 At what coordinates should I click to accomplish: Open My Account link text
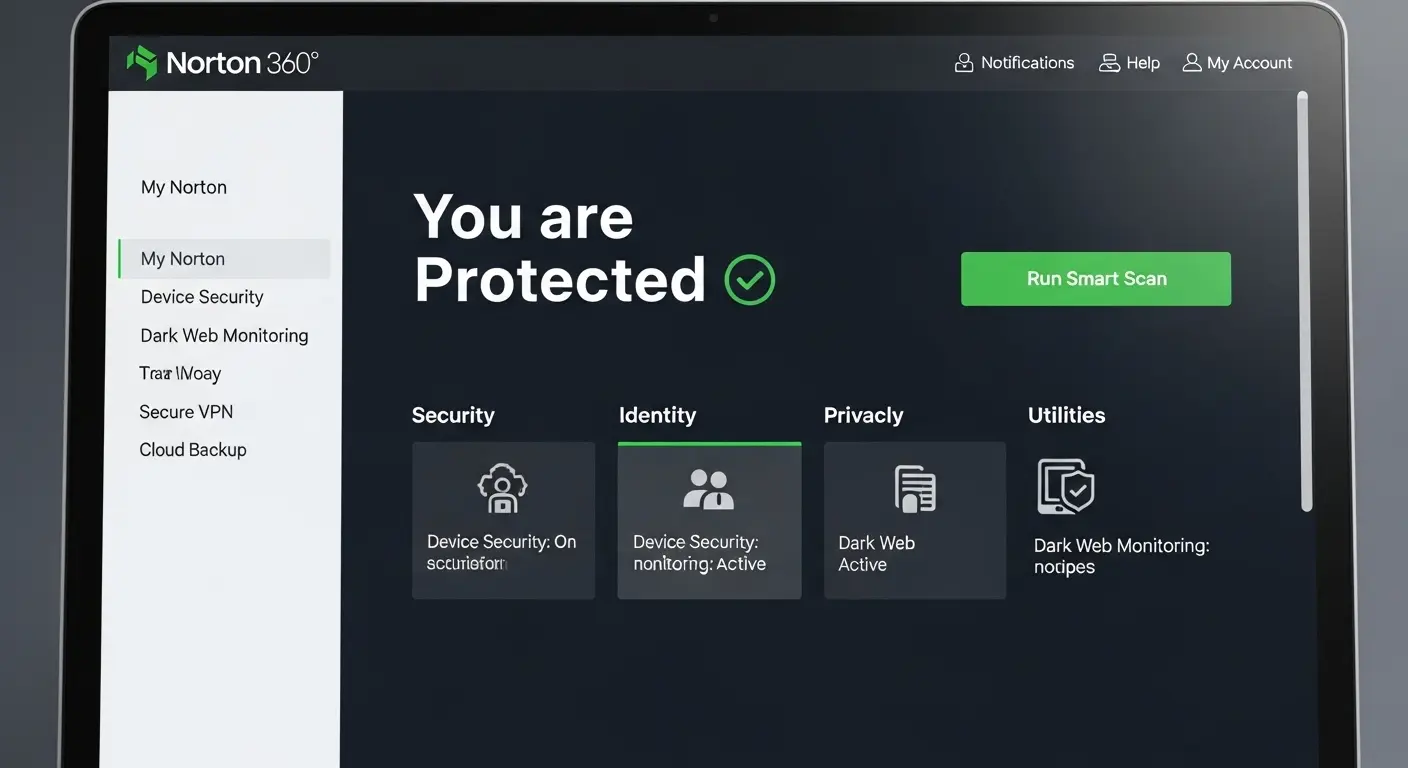click(x=1249, y=63)
